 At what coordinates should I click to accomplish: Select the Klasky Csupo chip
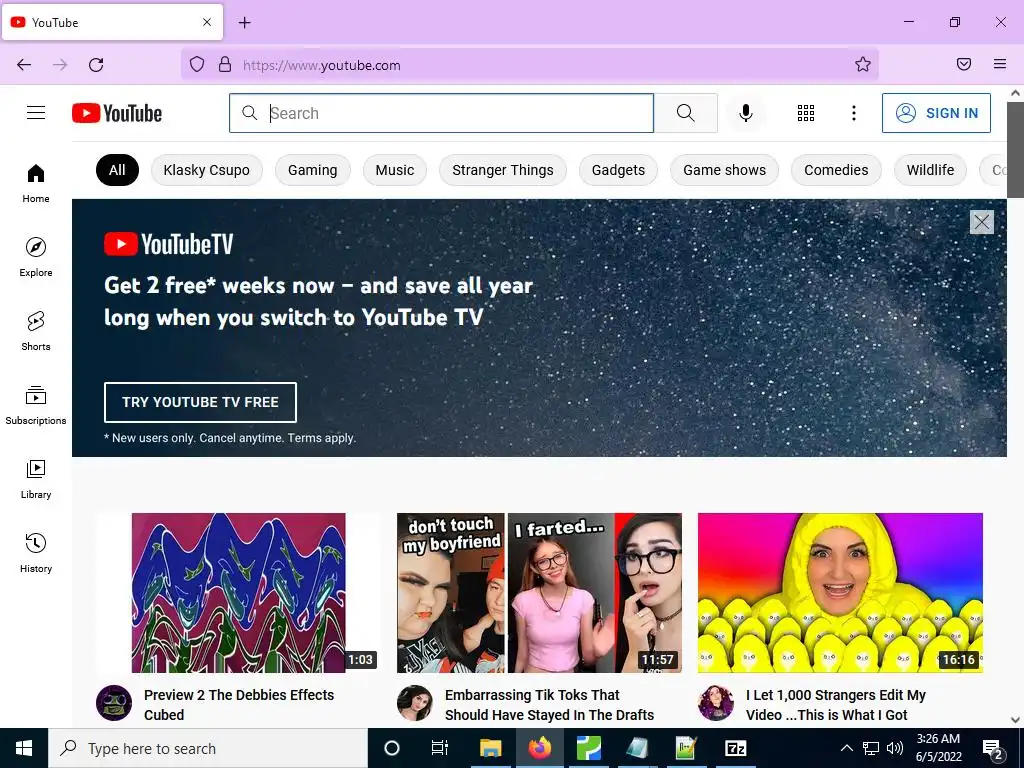(x=206, y=170)
